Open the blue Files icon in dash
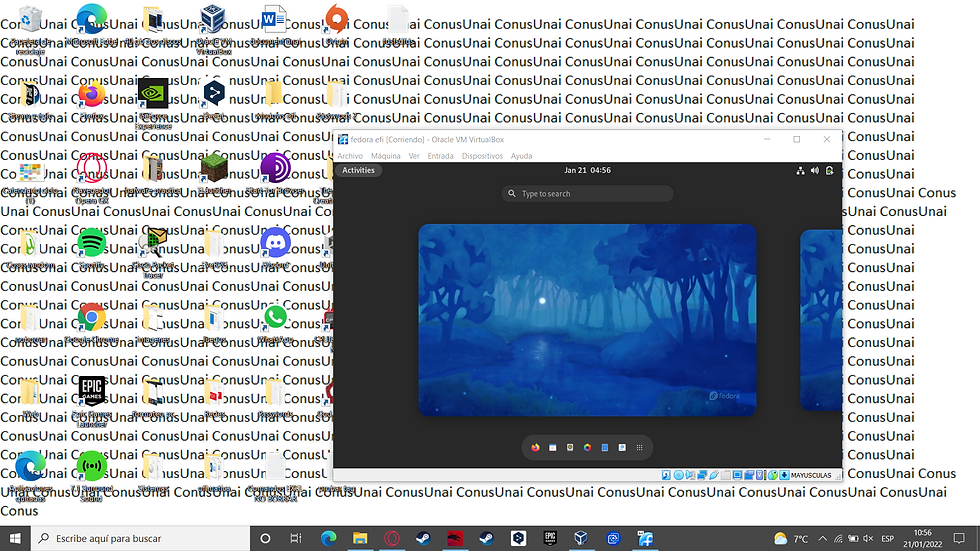980x551 pixels. click(605, 447)
